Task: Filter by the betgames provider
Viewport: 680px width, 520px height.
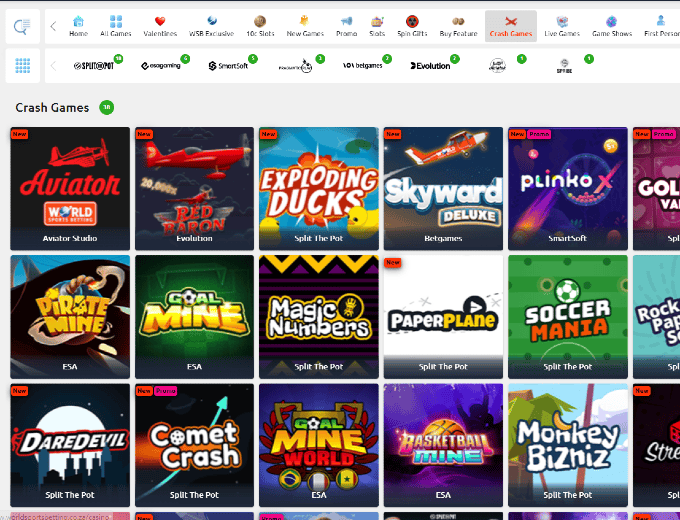Action: (x=363, y=65)
